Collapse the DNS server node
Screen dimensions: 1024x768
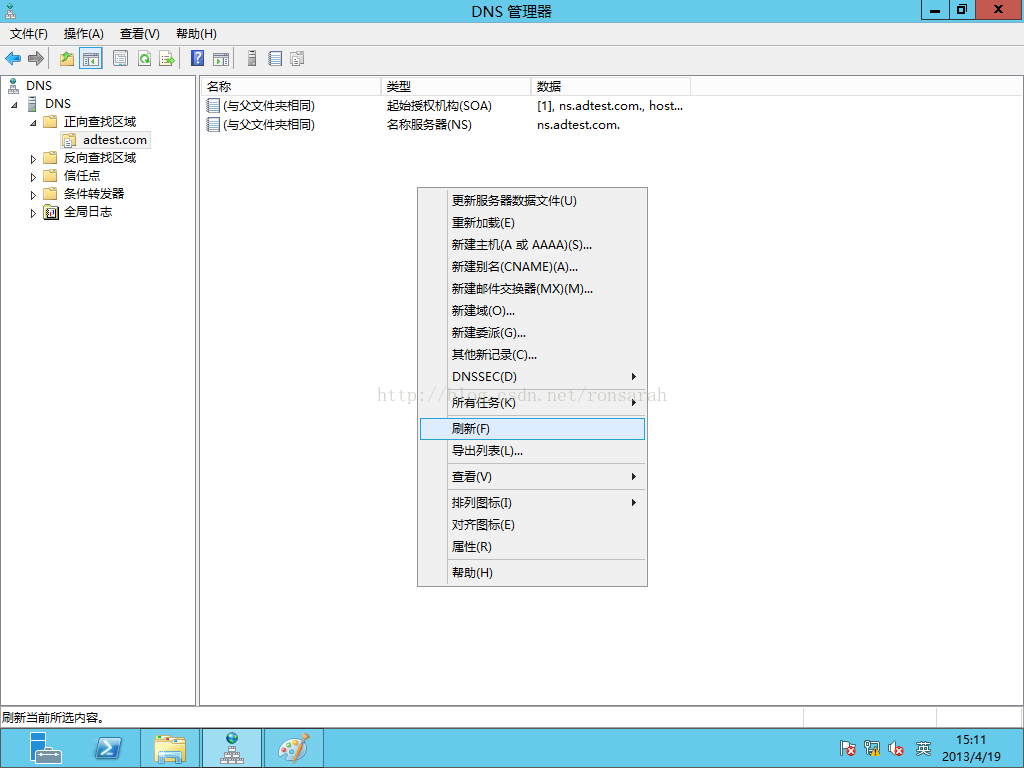click(14, 104)
